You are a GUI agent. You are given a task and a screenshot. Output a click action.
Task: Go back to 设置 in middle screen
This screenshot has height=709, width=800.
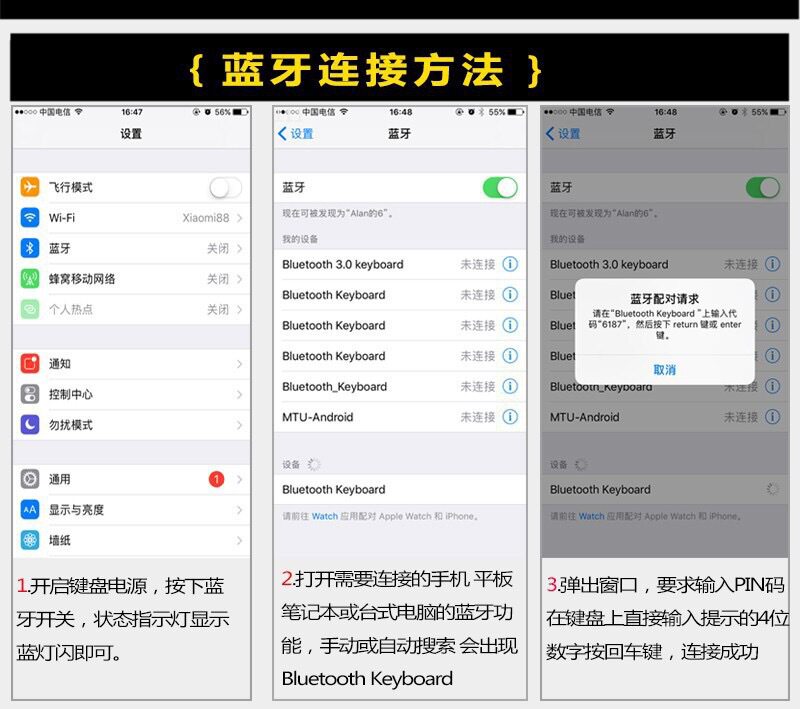click(295, 134)
